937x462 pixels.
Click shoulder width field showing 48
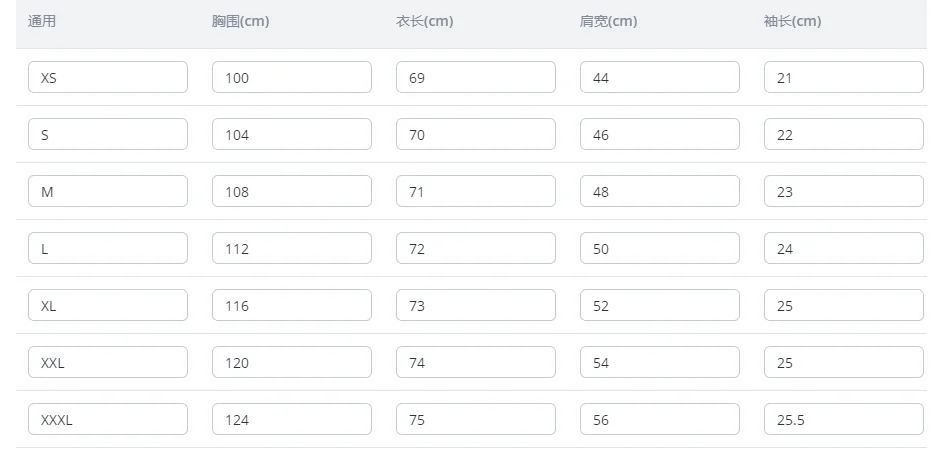click(x=659, y=192)
